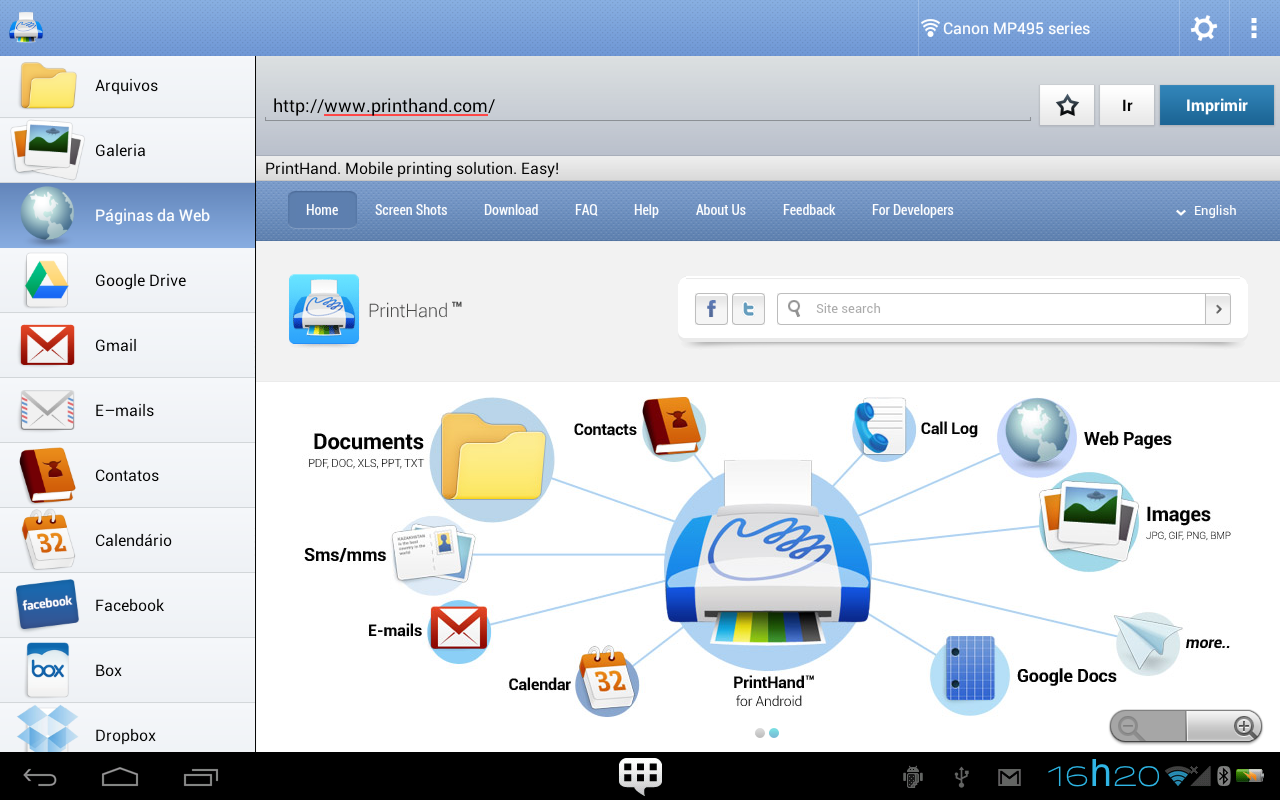Click the Call Log phone graphic
The width and height of the screenshot is (1280, 800).
pyautogui.click(x=882, y=428)
